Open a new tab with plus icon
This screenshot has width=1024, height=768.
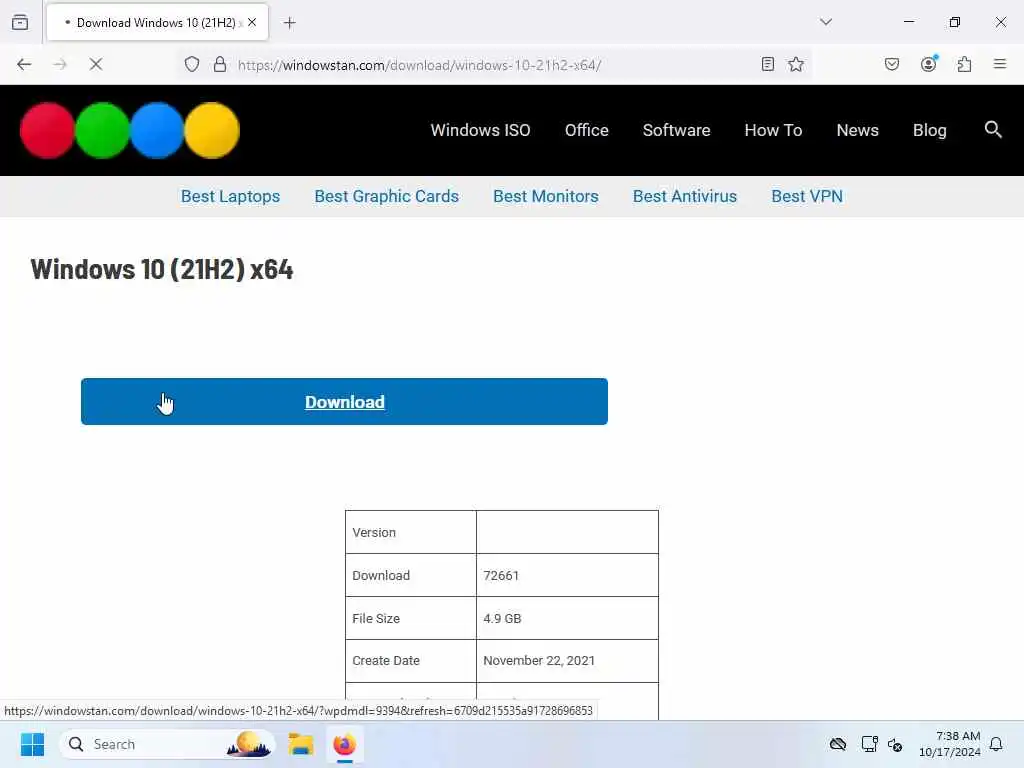(289, 23)
